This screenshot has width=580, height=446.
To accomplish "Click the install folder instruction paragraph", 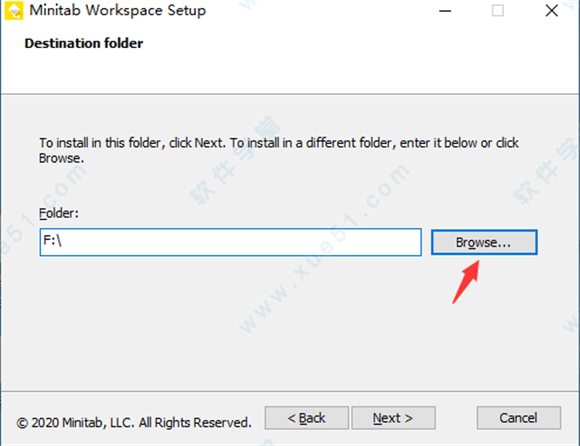I will click(279, 150).
